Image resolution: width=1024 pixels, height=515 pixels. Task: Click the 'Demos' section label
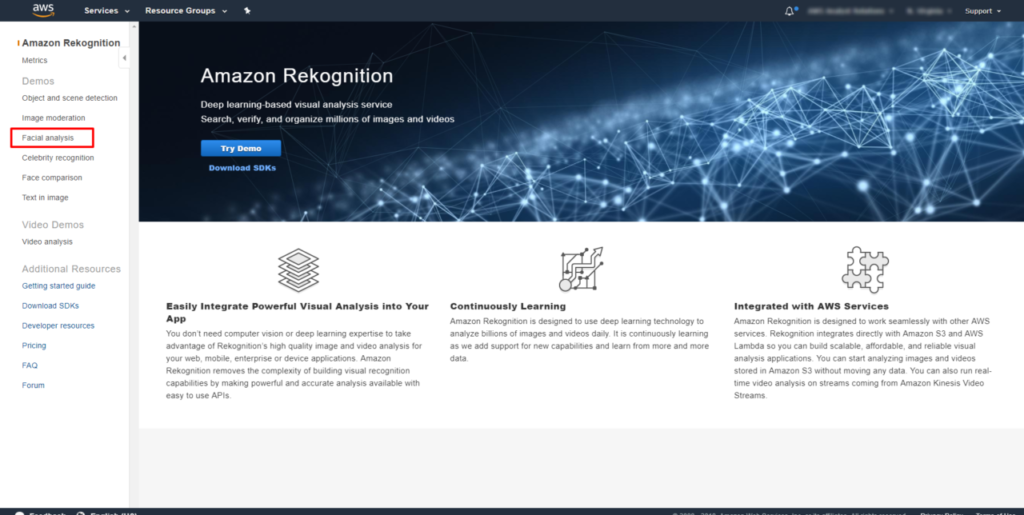click(38, 81)
